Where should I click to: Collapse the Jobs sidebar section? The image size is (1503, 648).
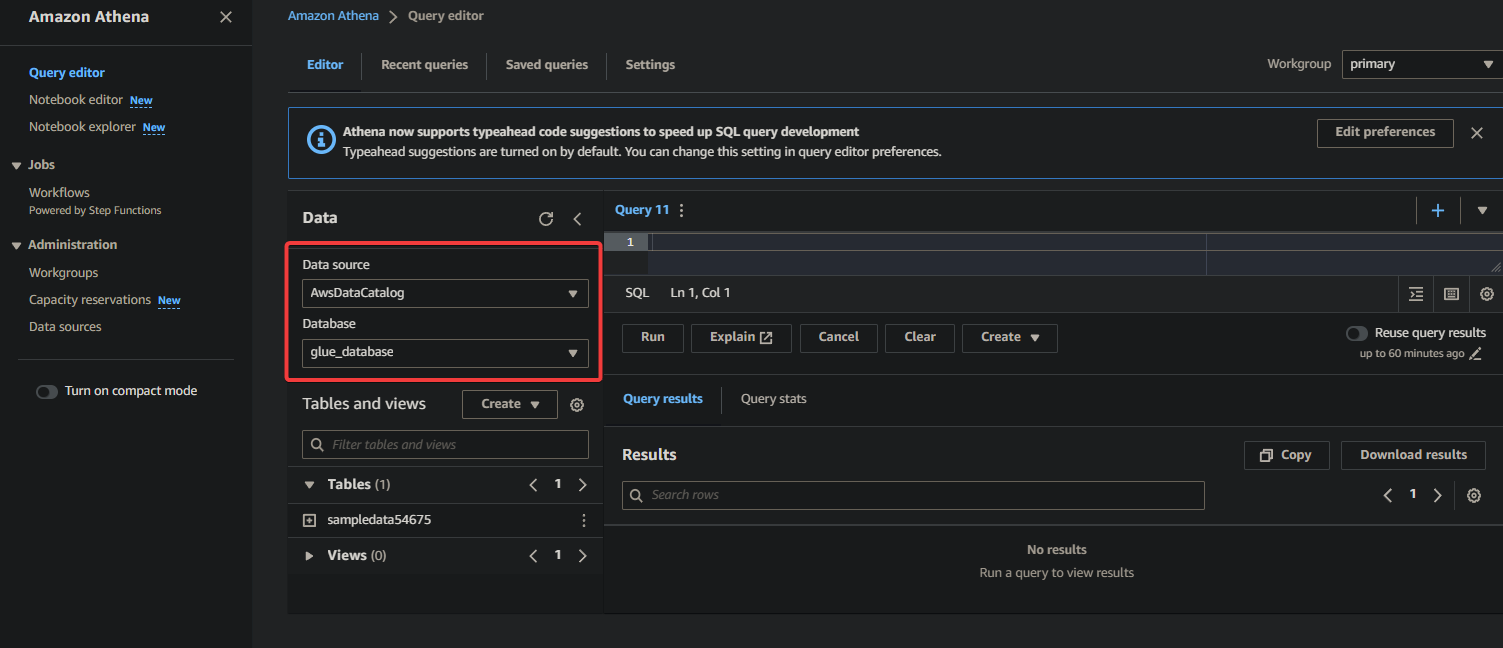pyautogui.click(x=16, y=165)
